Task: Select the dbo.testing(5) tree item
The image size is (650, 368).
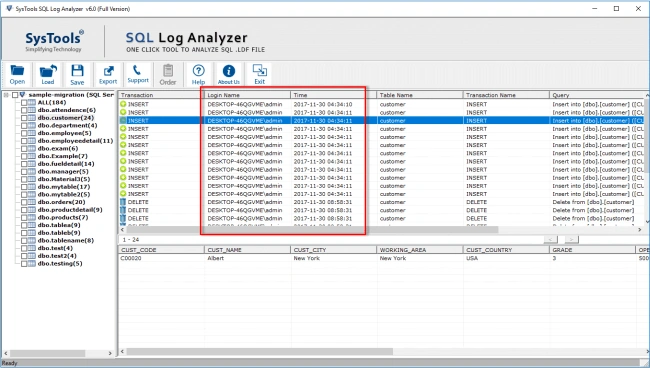Action: (x=60, y=264)
